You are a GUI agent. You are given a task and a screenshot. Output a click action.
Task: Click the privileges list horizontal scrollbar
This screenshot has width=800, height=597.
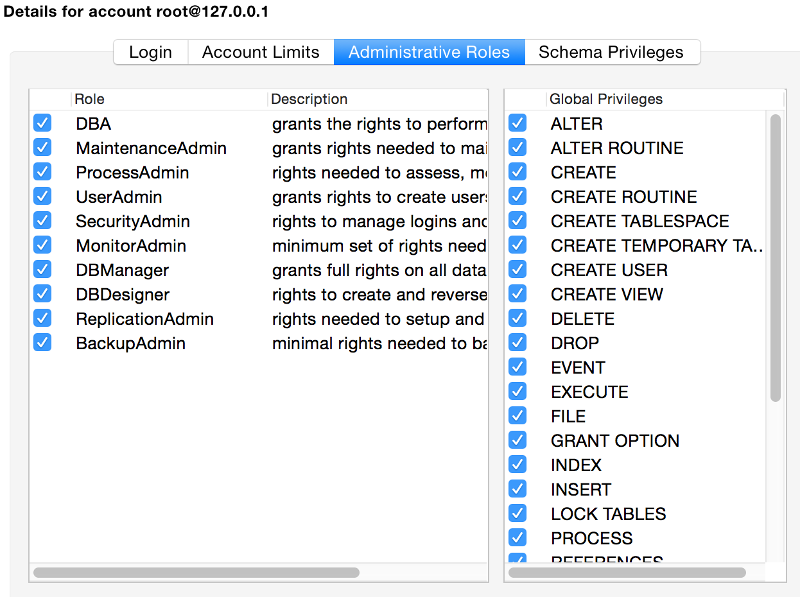627,573
